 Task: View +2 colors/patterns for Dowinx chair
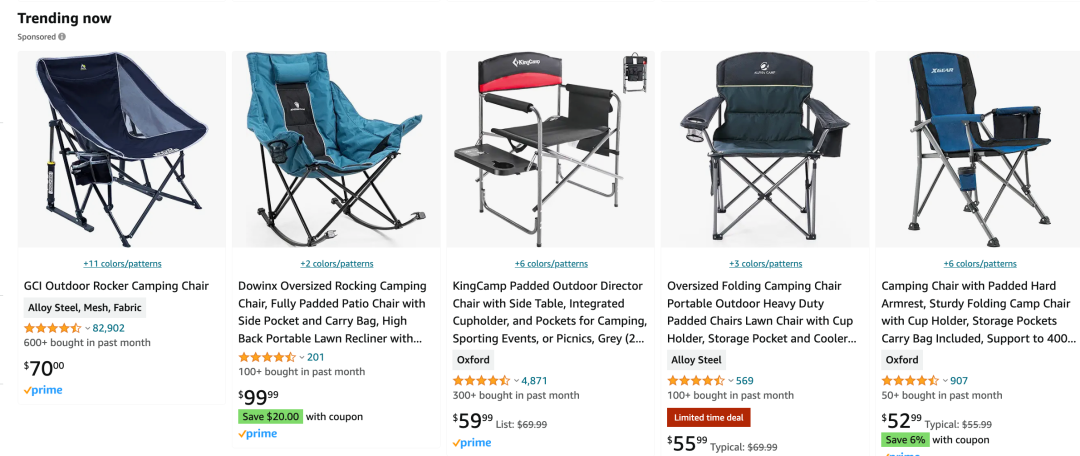tap(336, 264)
